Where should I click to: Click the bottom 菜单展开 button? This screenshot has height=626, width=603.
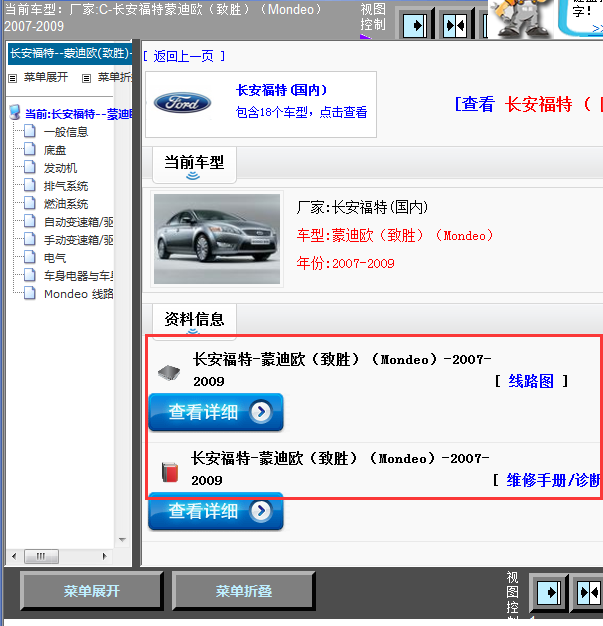point(92,591)
